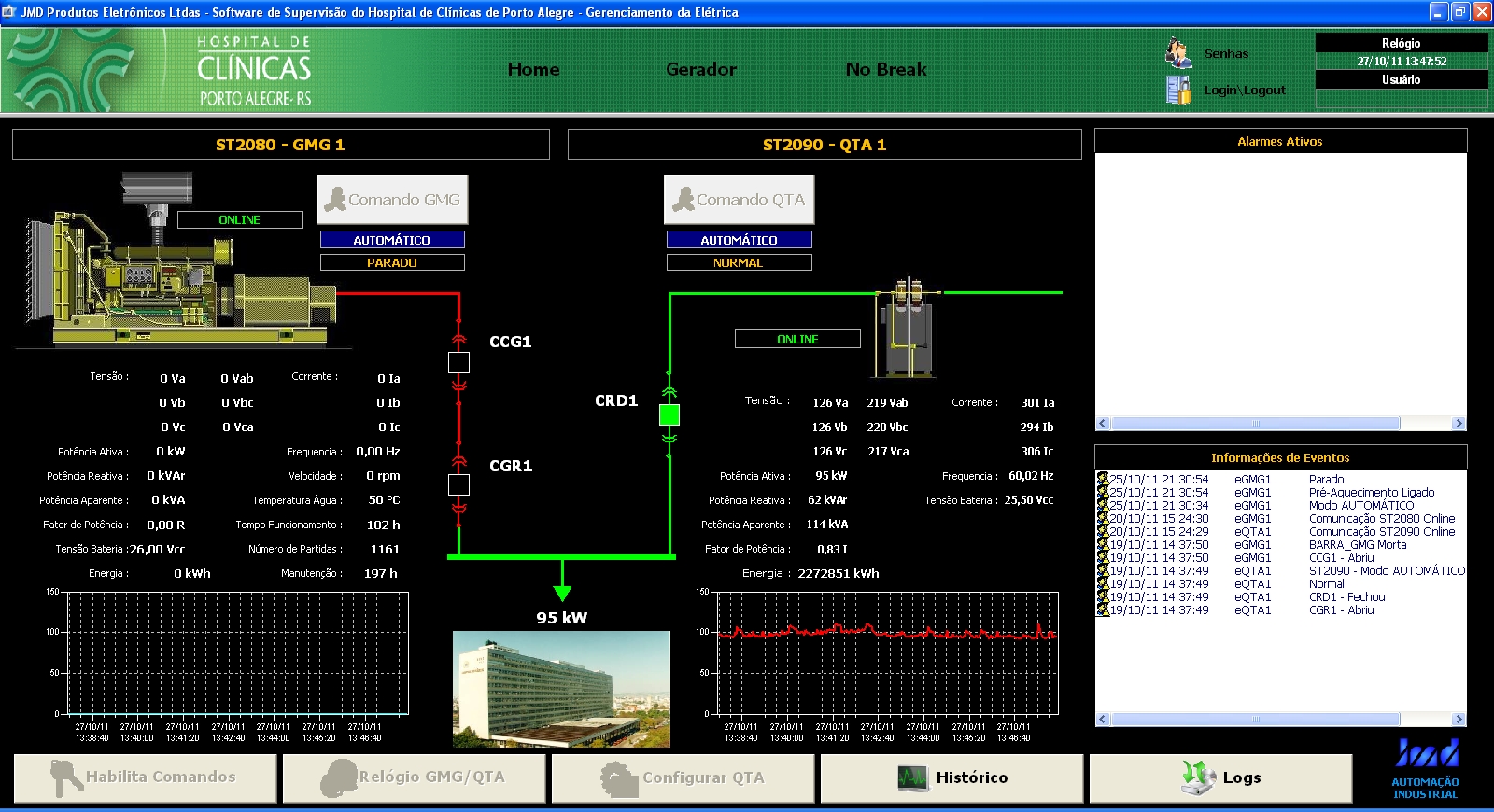Click the clock icon on Relógio GMG/QTA

pyautogui.click(x=339, y=777)
